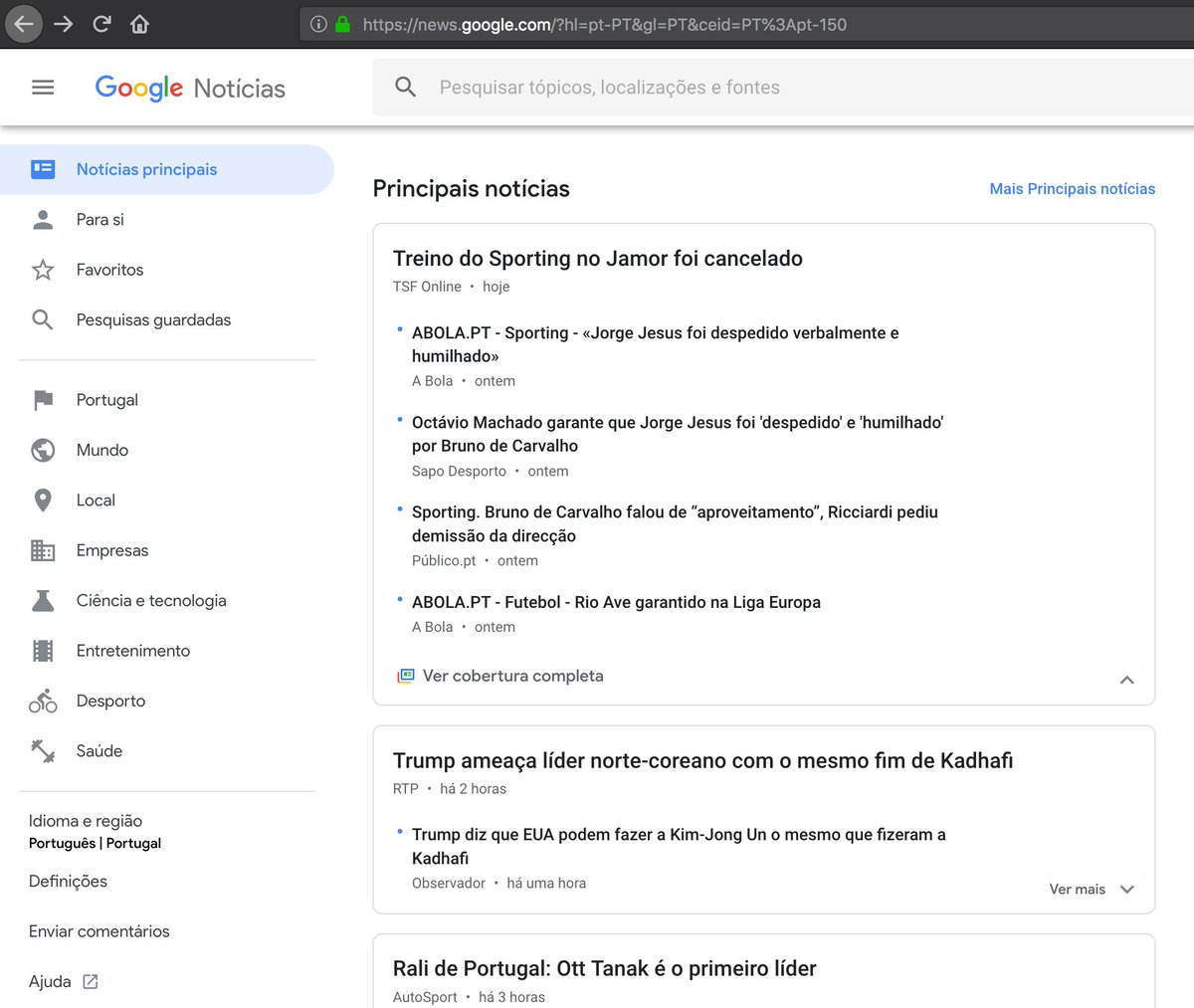Click the Empresas building icon
Viewport: 1194px width, 1008px height.
[43, 550]
